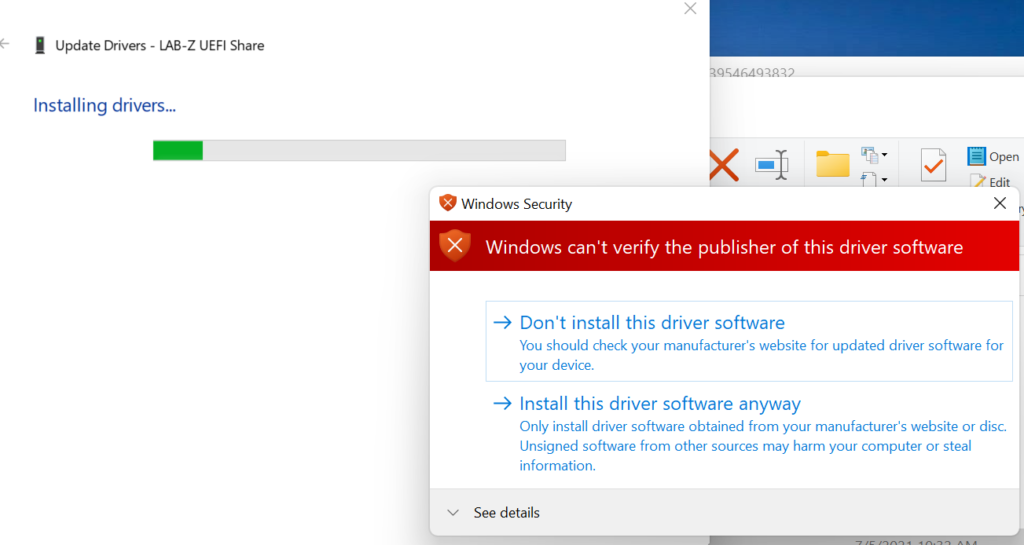
Task: Click the red Delete X icon in Explorer
Action: coord(724,165)
